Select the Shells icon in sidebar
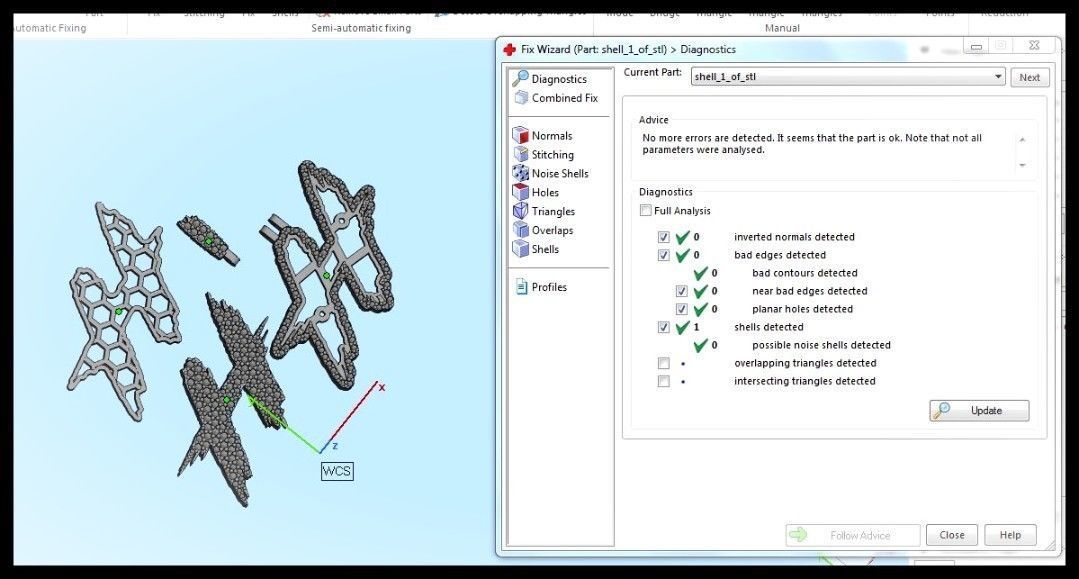The height and width of the screenshot is (579, 1079). pyautogui.click(x=520, y=249)
